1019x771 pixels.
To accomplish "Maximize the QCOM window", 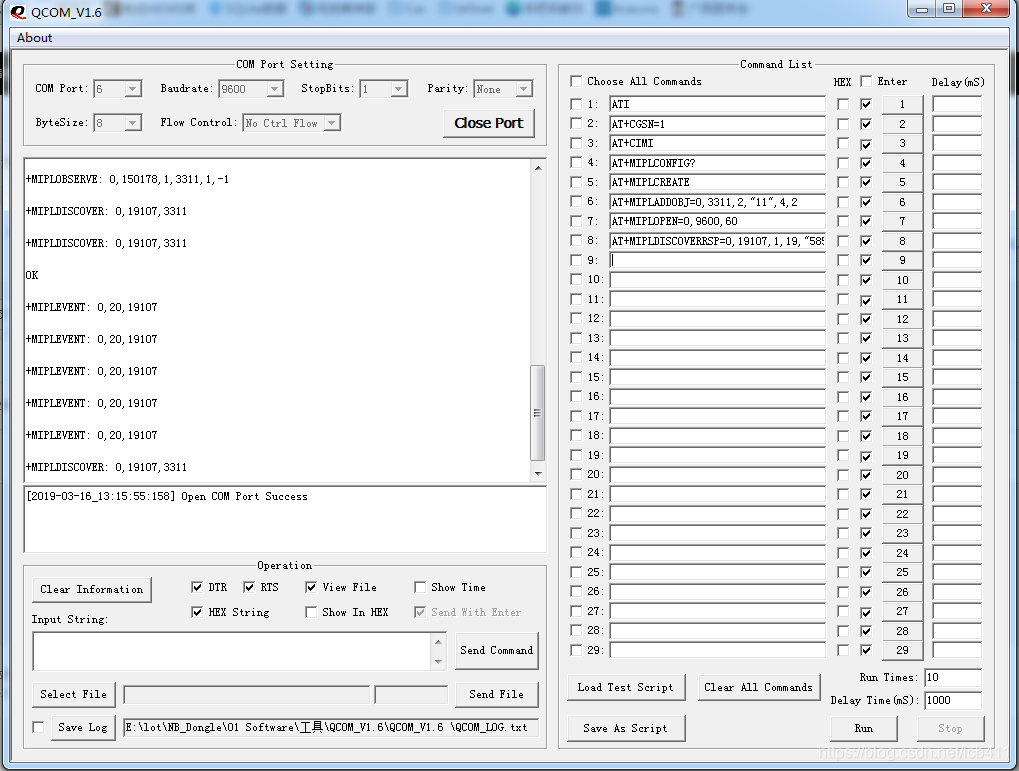I will pyautogui.click(x=949, y=8).
